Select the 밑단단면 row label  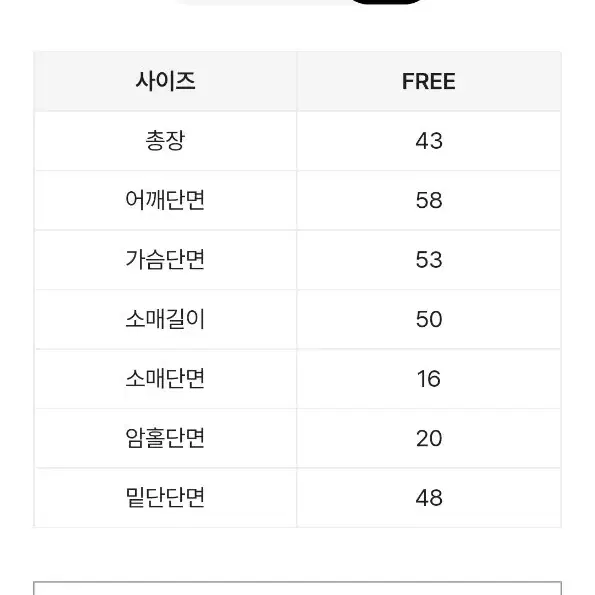click(165, 497)
